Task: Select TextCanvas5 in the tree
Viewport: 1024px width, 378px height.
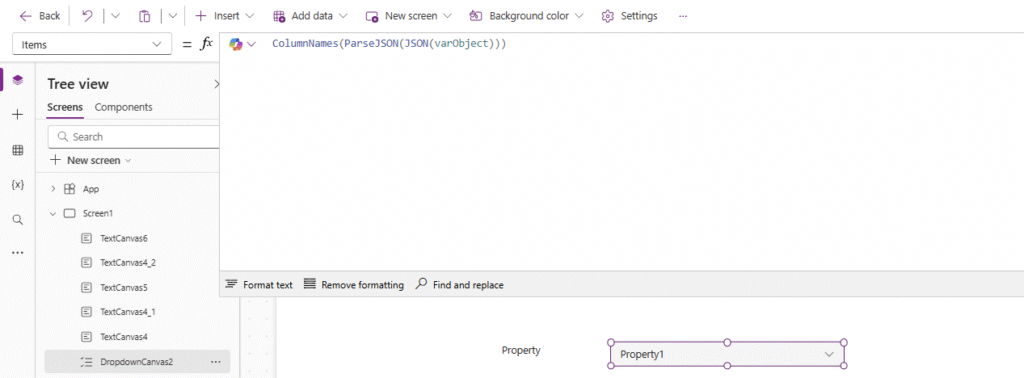Action: [124, 287]
